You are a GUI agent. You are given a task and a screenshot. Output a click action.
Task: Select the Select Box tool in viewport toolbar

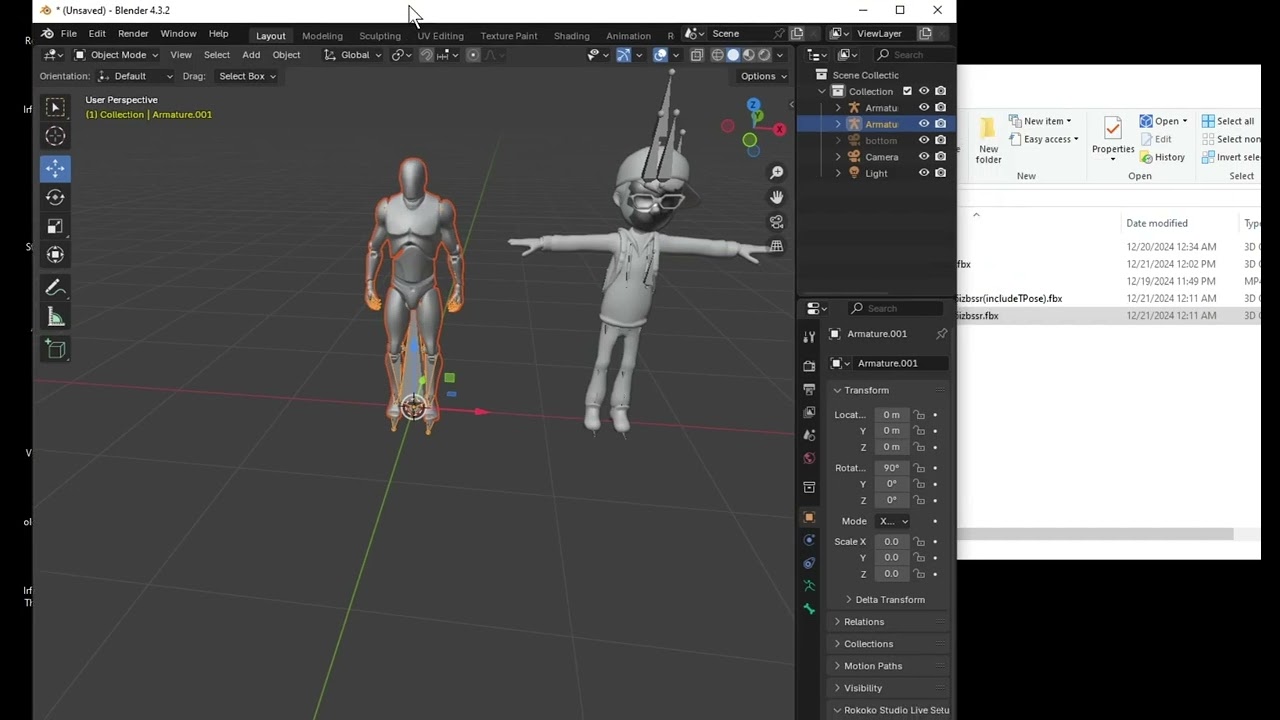[x=55, y=106]
